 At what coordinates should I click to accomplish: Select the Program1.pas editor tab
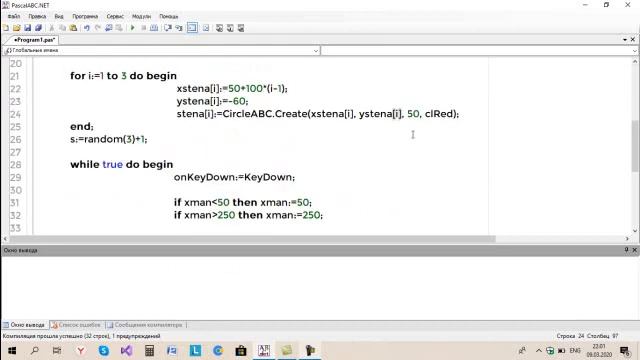pos(34,40)
